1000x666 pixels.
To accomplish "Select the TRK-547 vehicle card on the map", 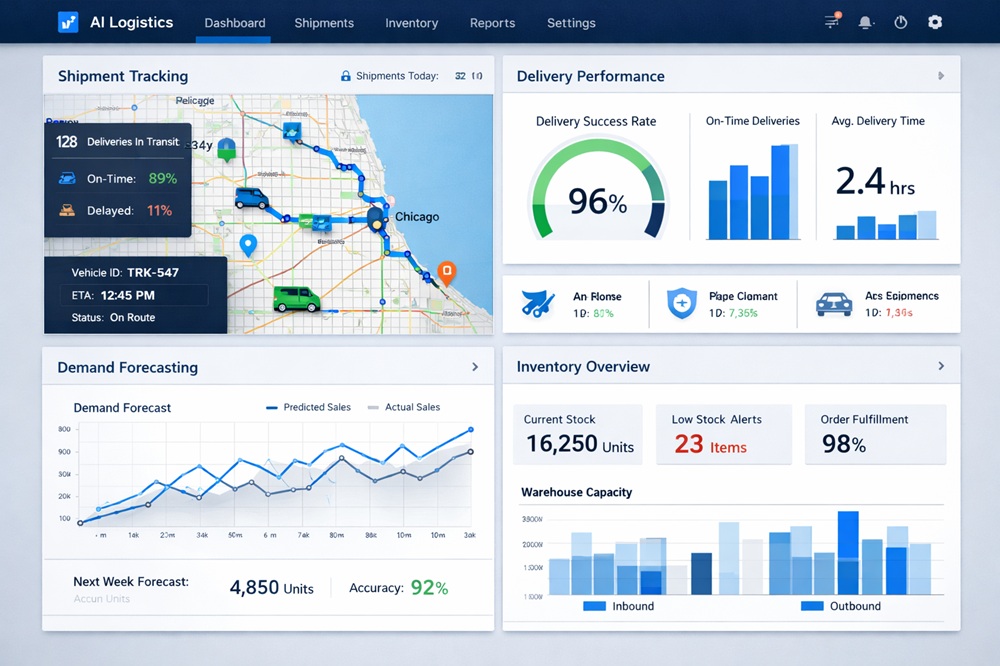I will tap(136, 295).
